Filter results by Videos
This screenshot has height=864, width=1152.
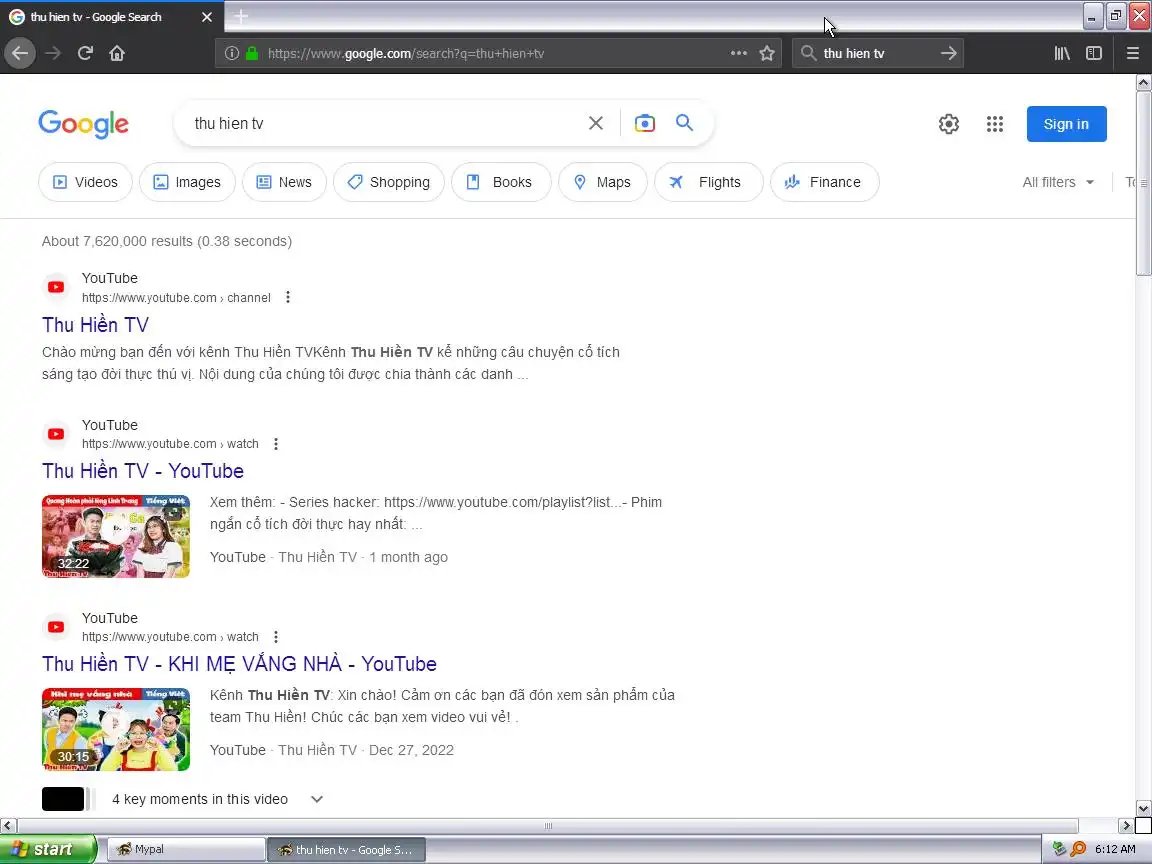[85, 182]
